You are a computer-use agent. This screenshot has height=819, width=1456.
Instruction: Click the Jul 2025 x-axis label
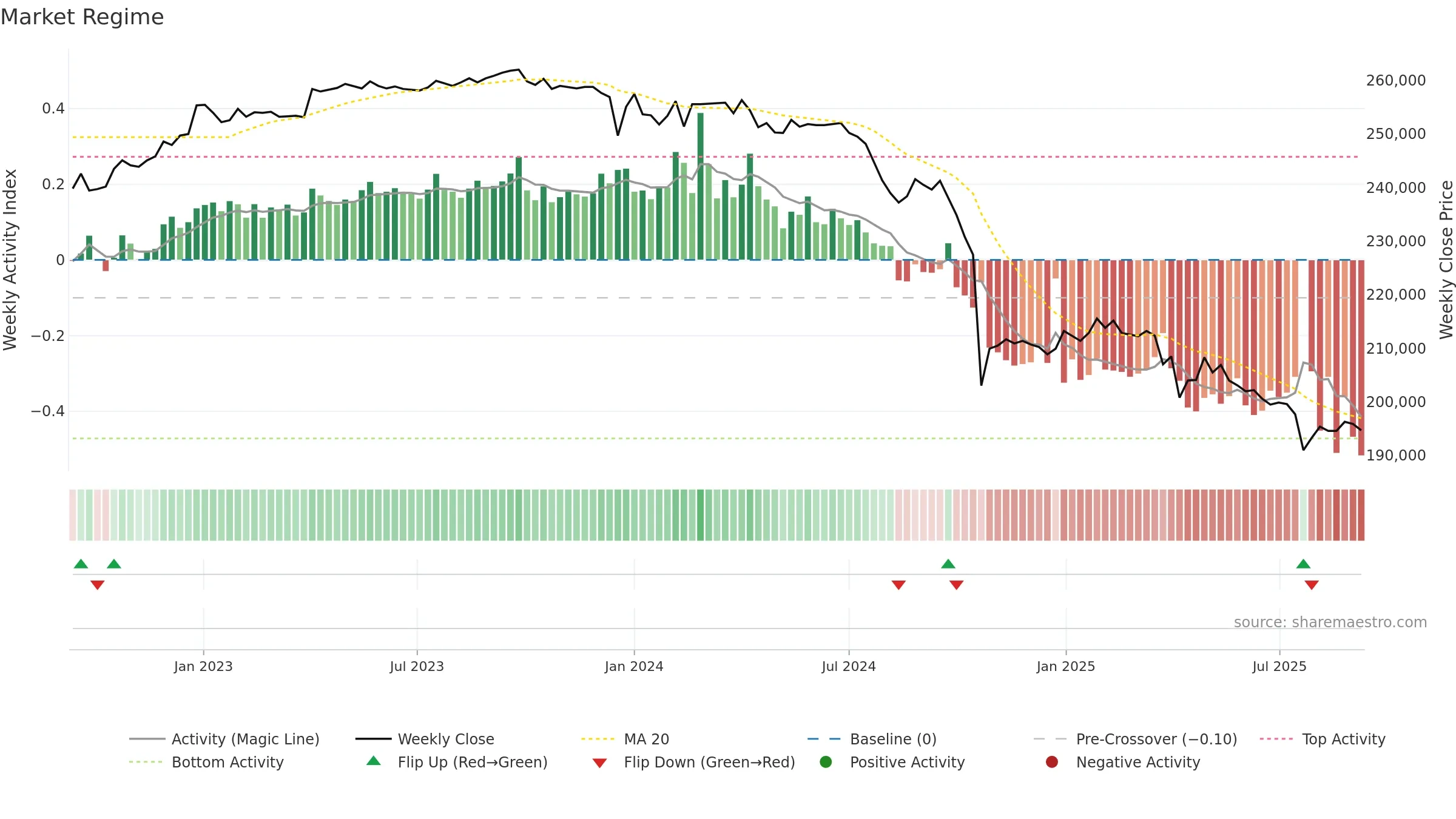click(x=1279, y=666)
